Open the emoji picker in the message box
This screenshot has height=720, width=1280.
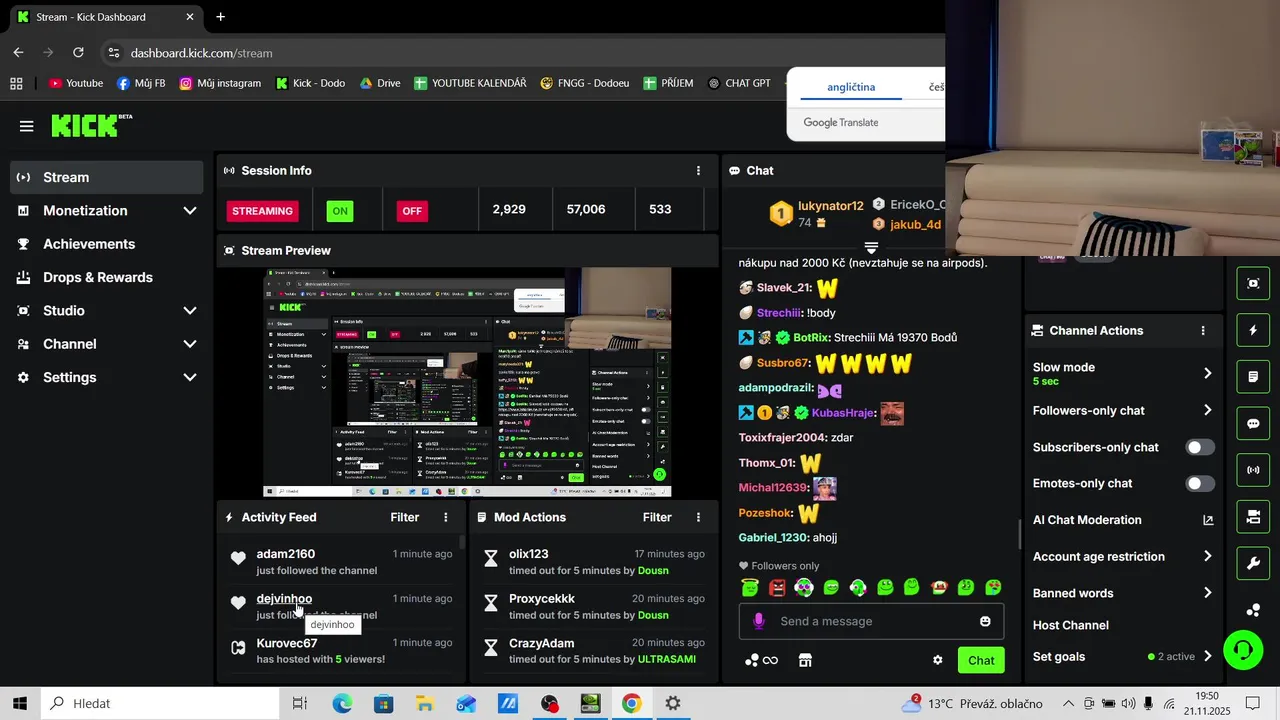tap(985, 621)
